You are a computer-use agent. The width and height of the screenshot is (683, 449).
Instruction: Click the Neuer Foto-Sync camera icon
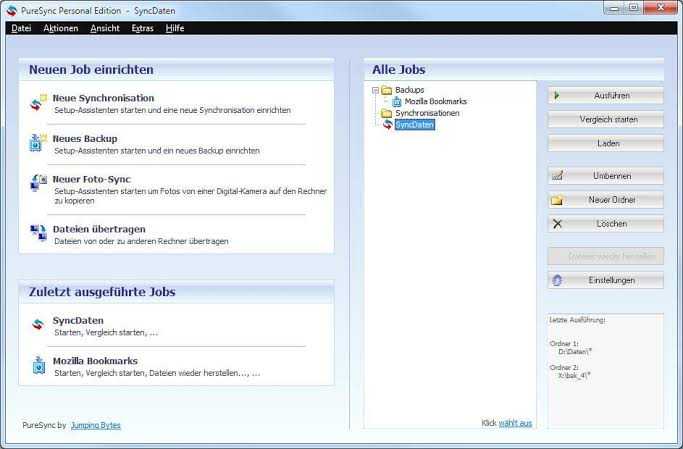[38, 183]
